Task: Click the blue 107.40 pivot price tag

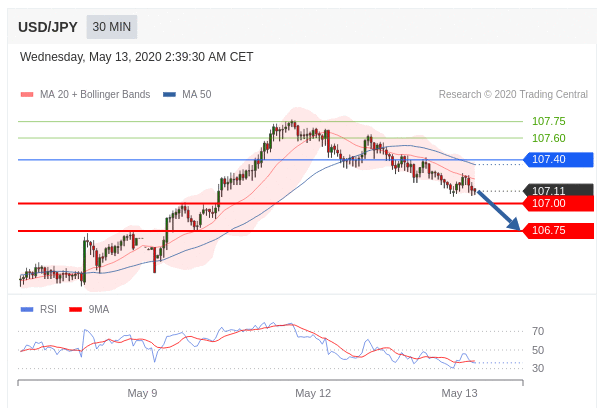Action: coord(558,159)
